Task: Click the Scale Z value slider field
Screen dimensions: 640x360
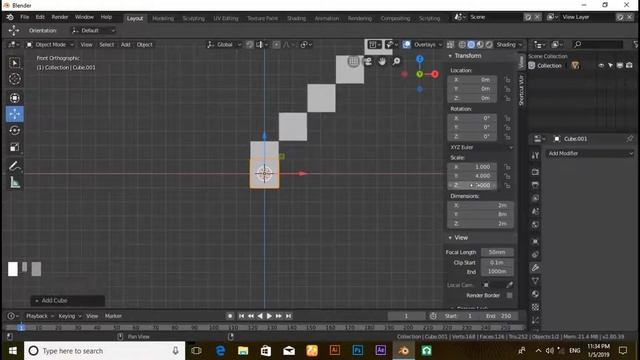Action: click(473, 185)
